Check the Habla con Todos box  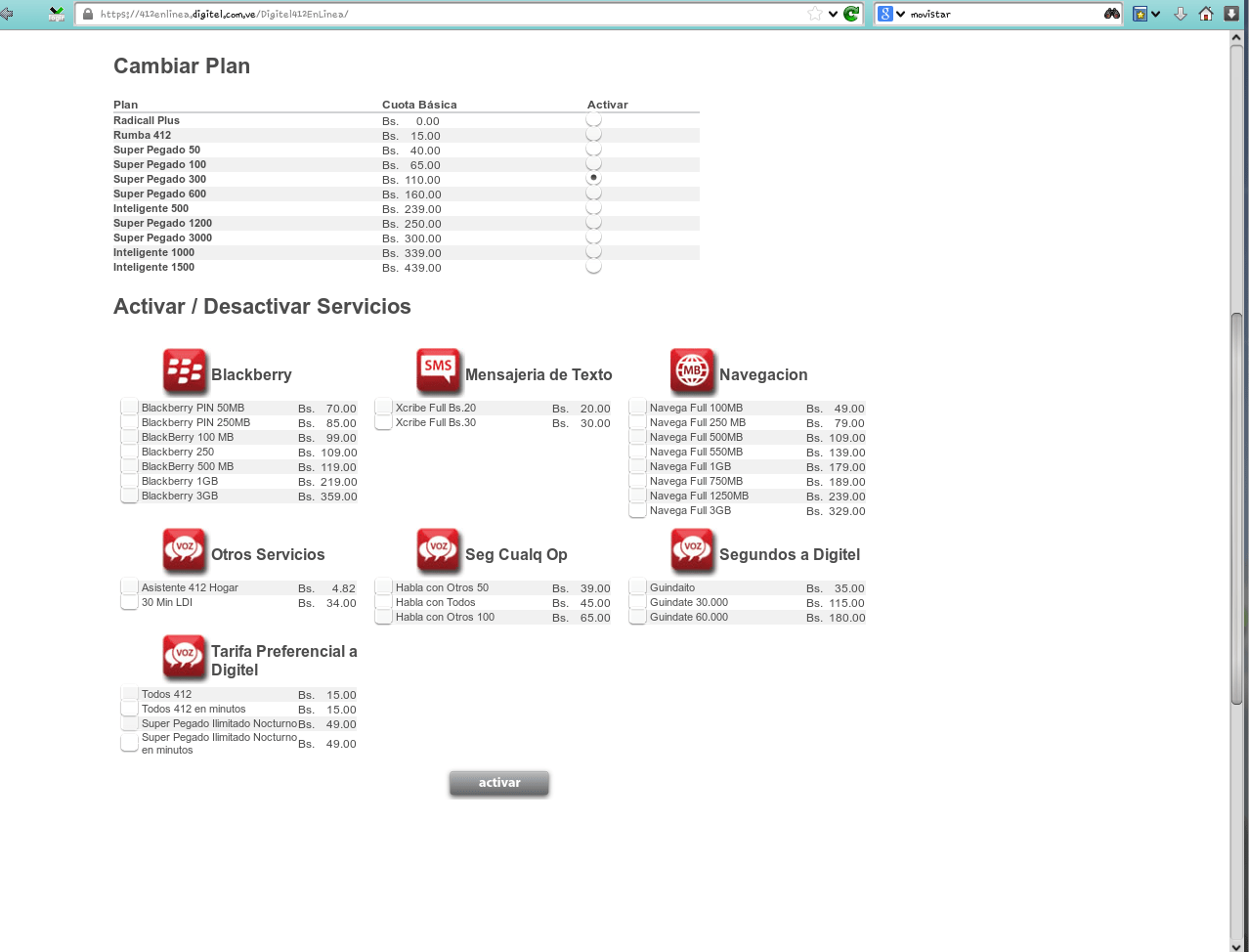pos(383,602)
